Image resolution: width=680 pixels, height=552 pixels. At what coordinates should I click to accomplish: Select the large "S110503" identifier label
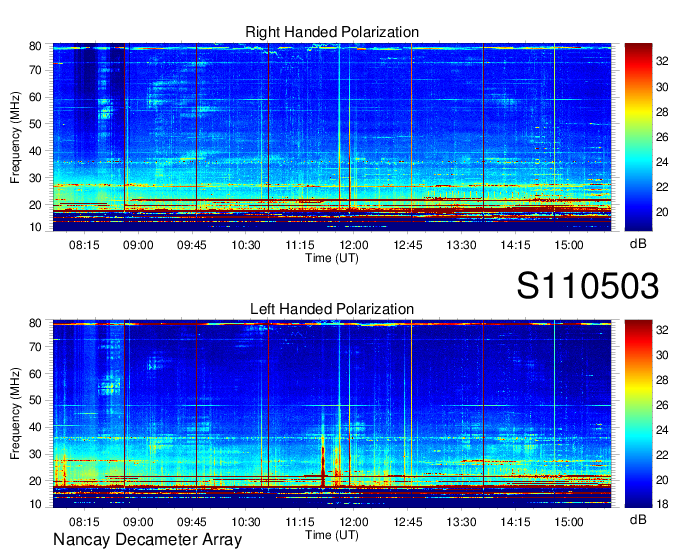[588, 285]
